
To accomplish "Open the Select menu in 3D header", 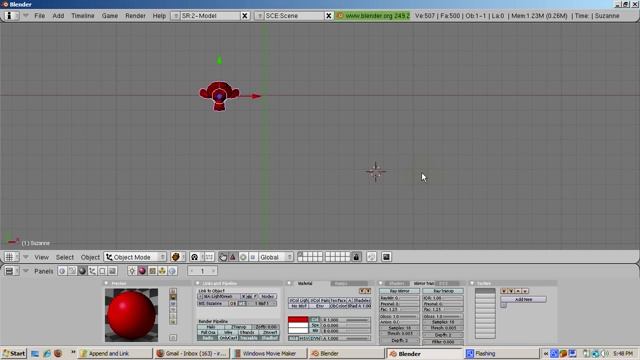I will click(x=65, y=257).
